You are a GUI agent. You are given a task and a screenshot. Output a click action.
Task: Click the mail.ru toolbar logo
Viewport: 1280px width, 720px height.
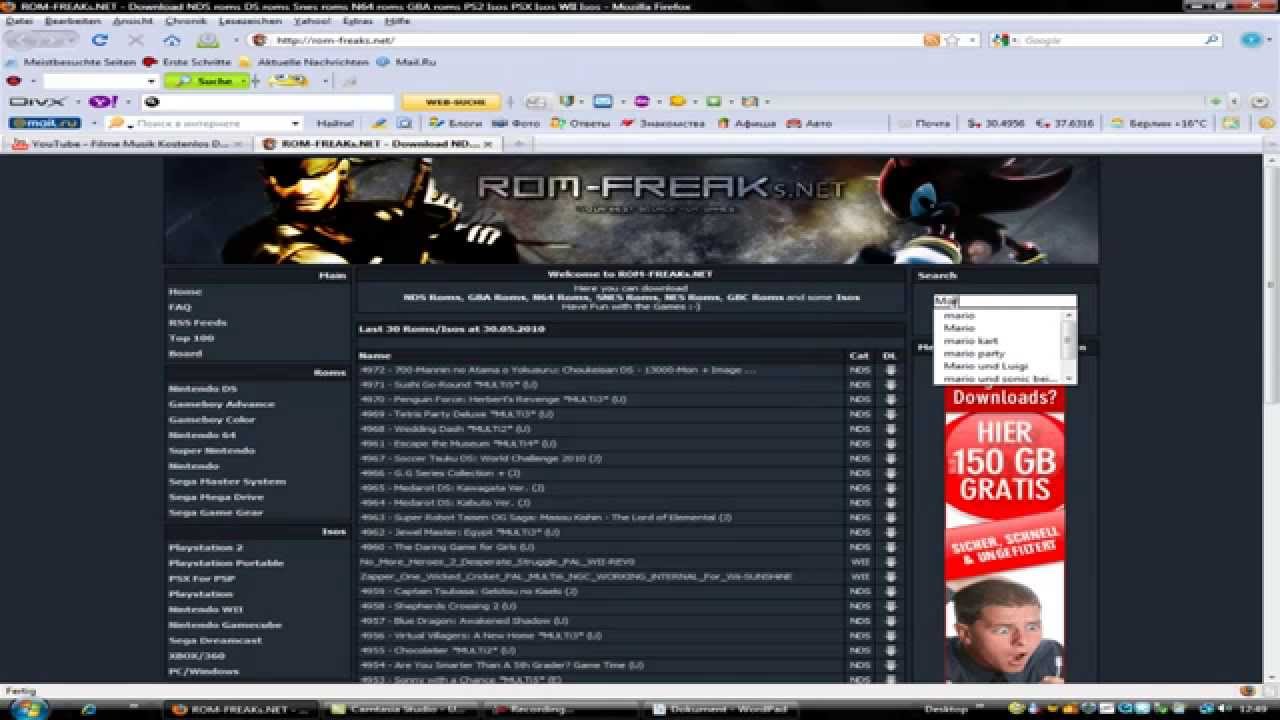pyautogui.click(x=45, y=123)
